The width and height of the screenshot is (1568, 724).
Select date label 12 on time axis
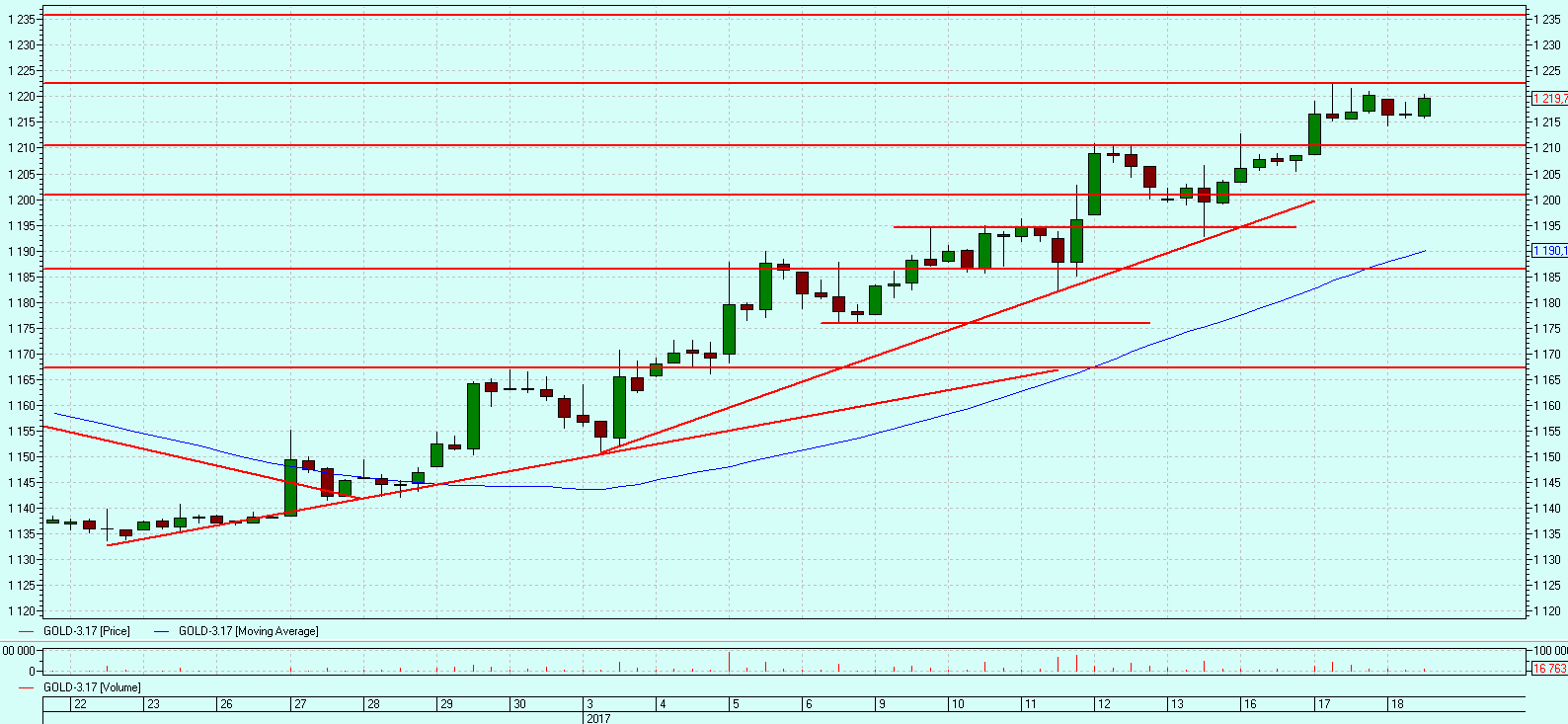1104,704
